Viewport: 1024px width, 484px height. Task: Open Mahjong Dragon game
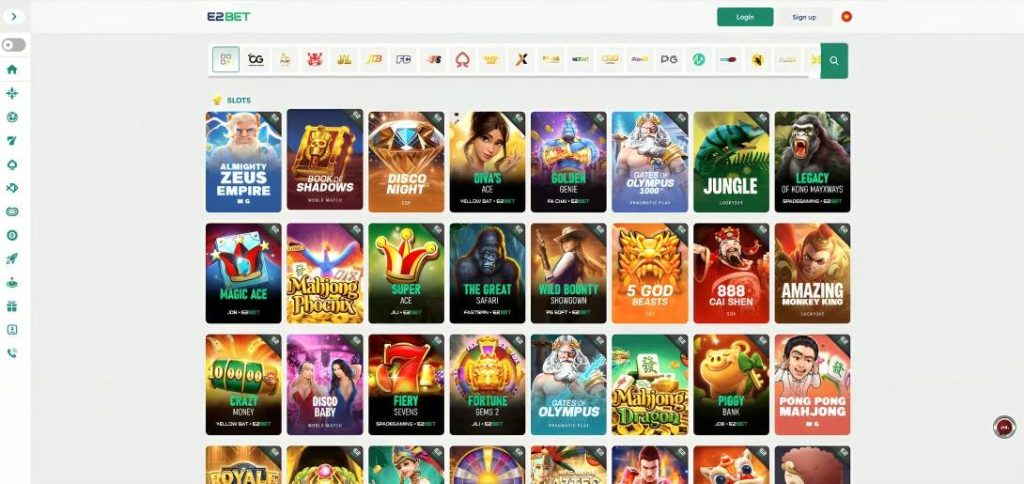point(650,385)
